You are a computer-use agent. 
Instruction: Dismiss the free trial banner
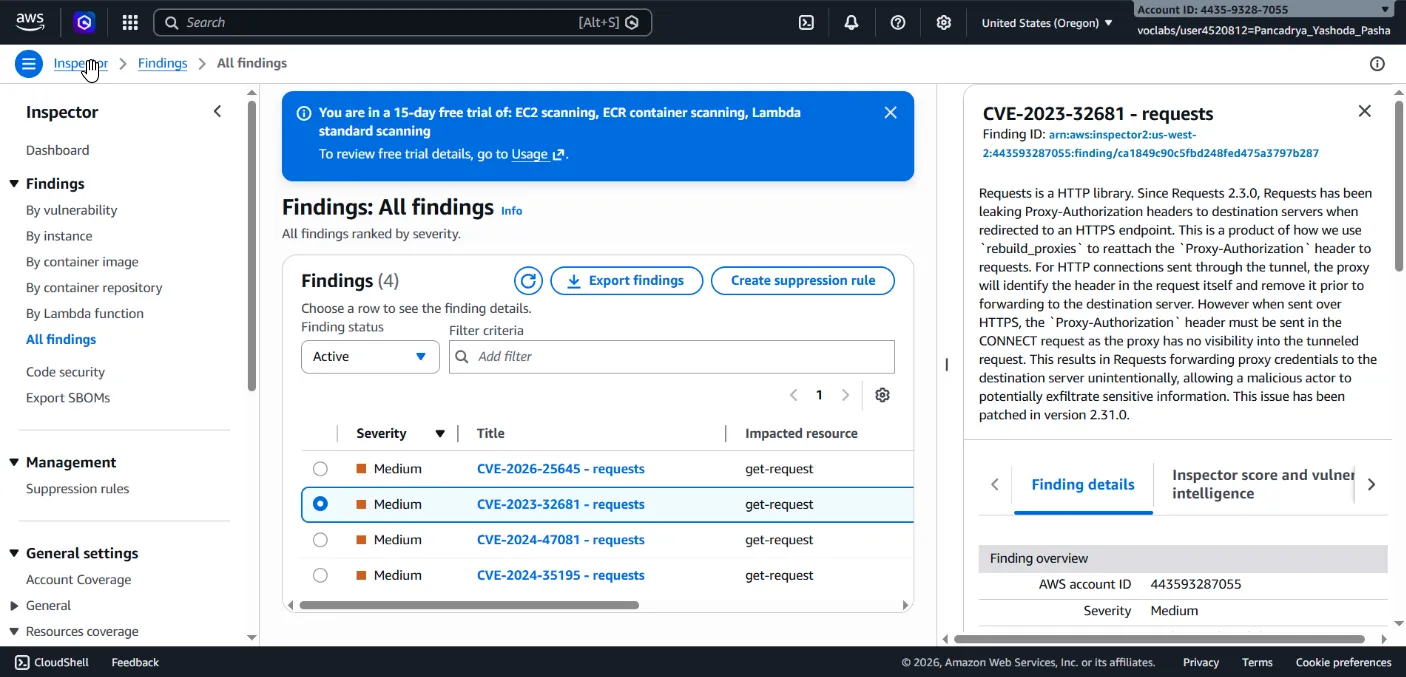(890, 112)
